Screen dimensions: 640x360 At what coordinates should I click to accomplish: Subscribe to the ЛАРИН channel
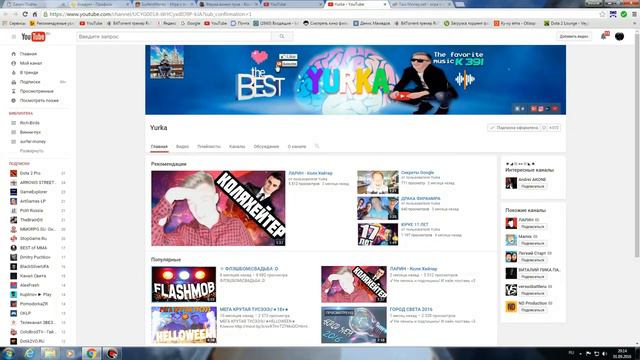click(532, 227)
